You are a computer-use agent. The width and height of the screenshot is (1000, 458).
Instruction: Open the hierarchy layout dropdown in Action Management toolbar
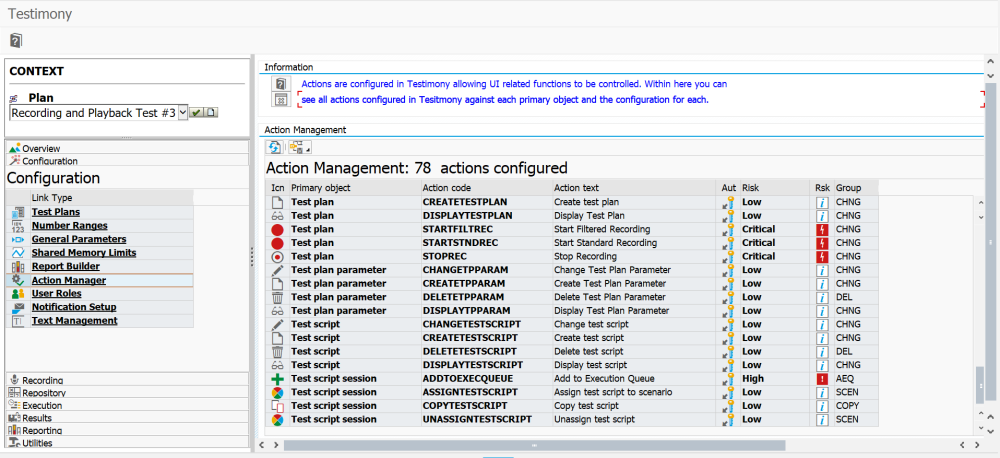[x=299, y=147]
